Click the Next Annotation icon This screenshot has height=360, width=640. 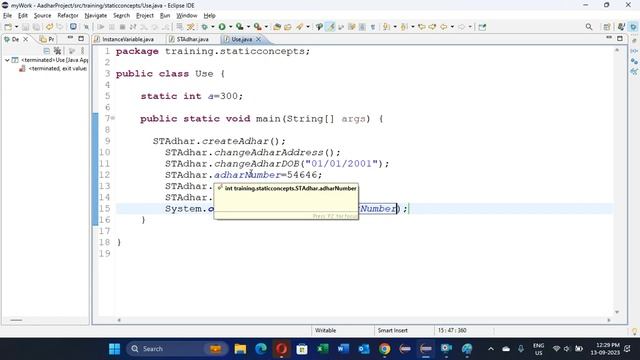[x=387, y=27]
